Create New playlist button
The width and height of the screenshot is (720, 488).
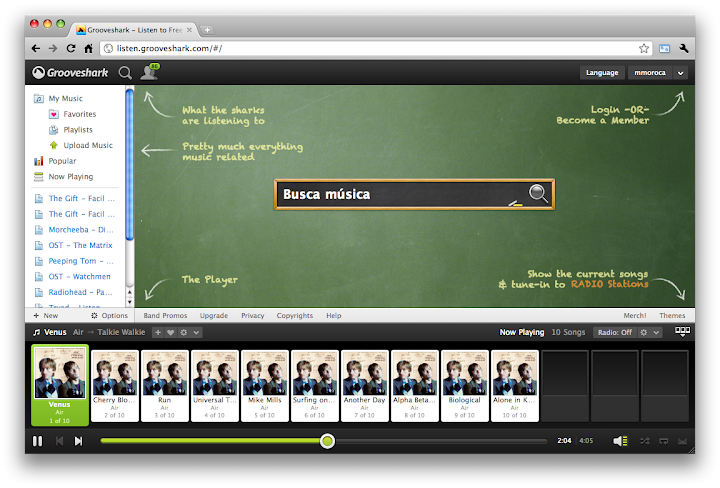coord(46,315)
